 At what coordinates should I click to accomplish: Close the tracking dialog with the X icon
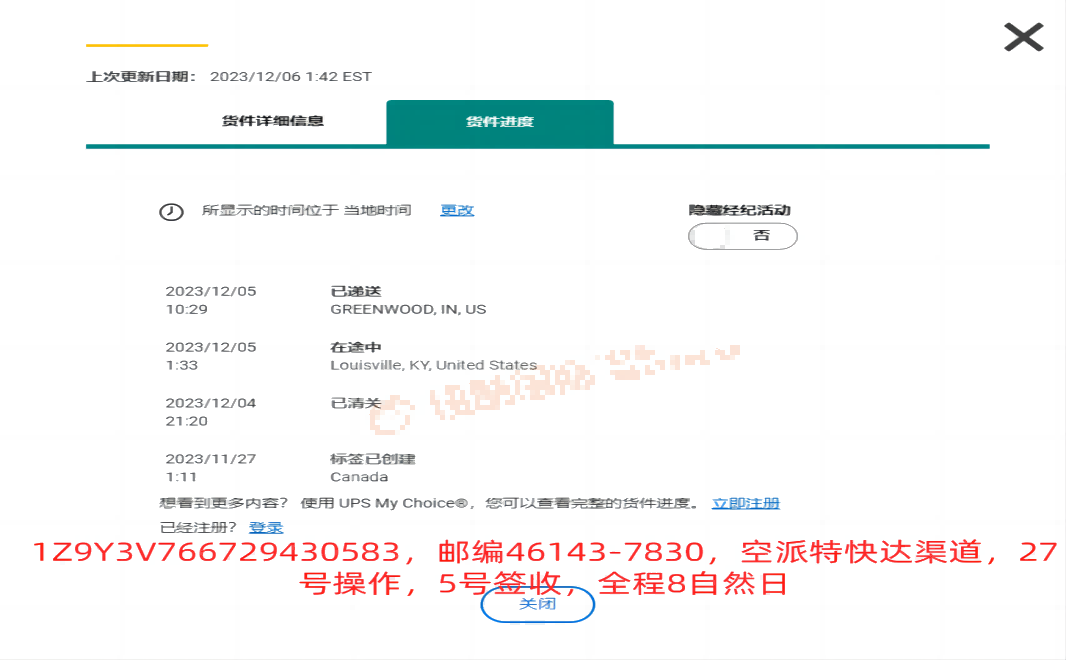click(x=1023, y=37)
